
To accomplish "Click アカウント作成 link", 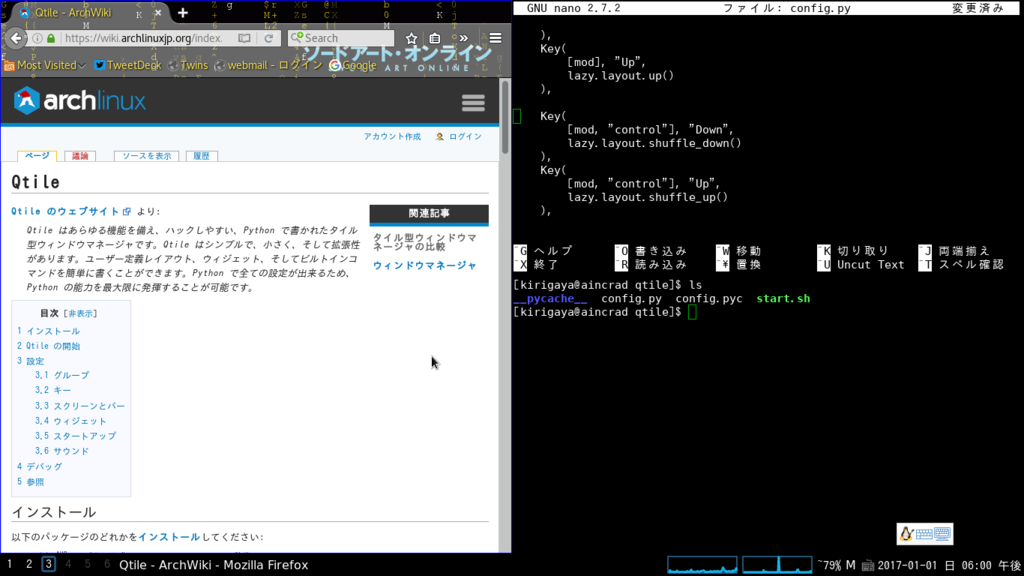I will point(392,136).
